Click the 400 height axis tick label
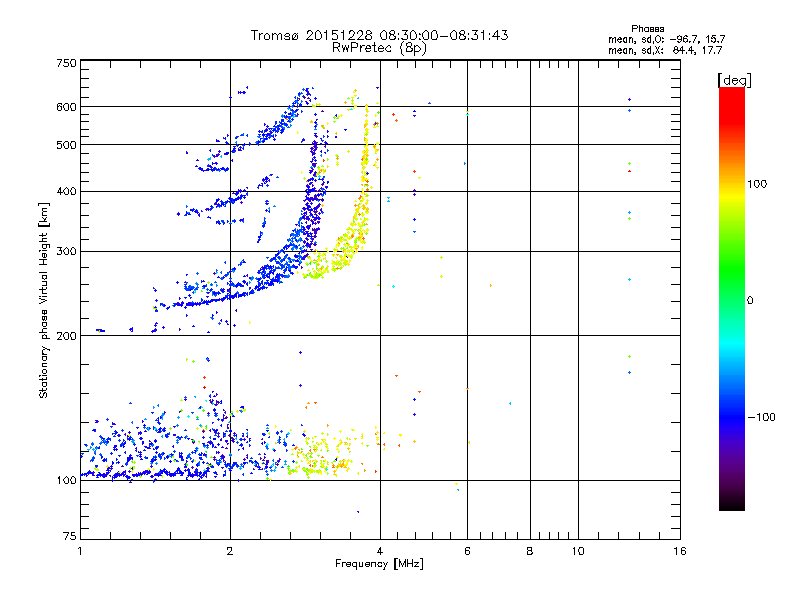Image resolution: width=800 pixels, height=600 pixels. (x=67, y=191)
